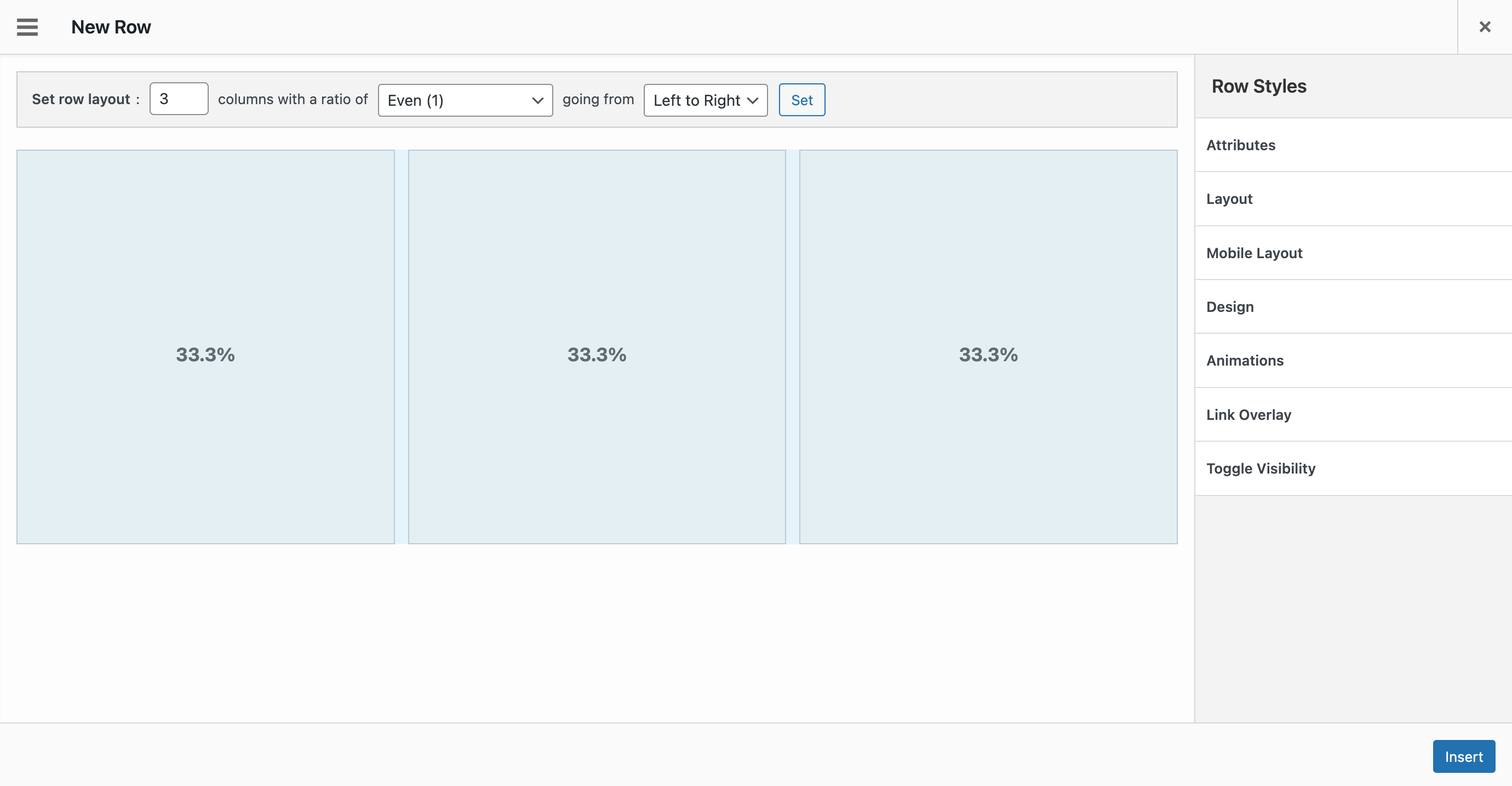Image resolution: width=1512 pixels, height=786 pixels.
Task: Toggle Link Overlay option
Action: tap(1248, 414)
